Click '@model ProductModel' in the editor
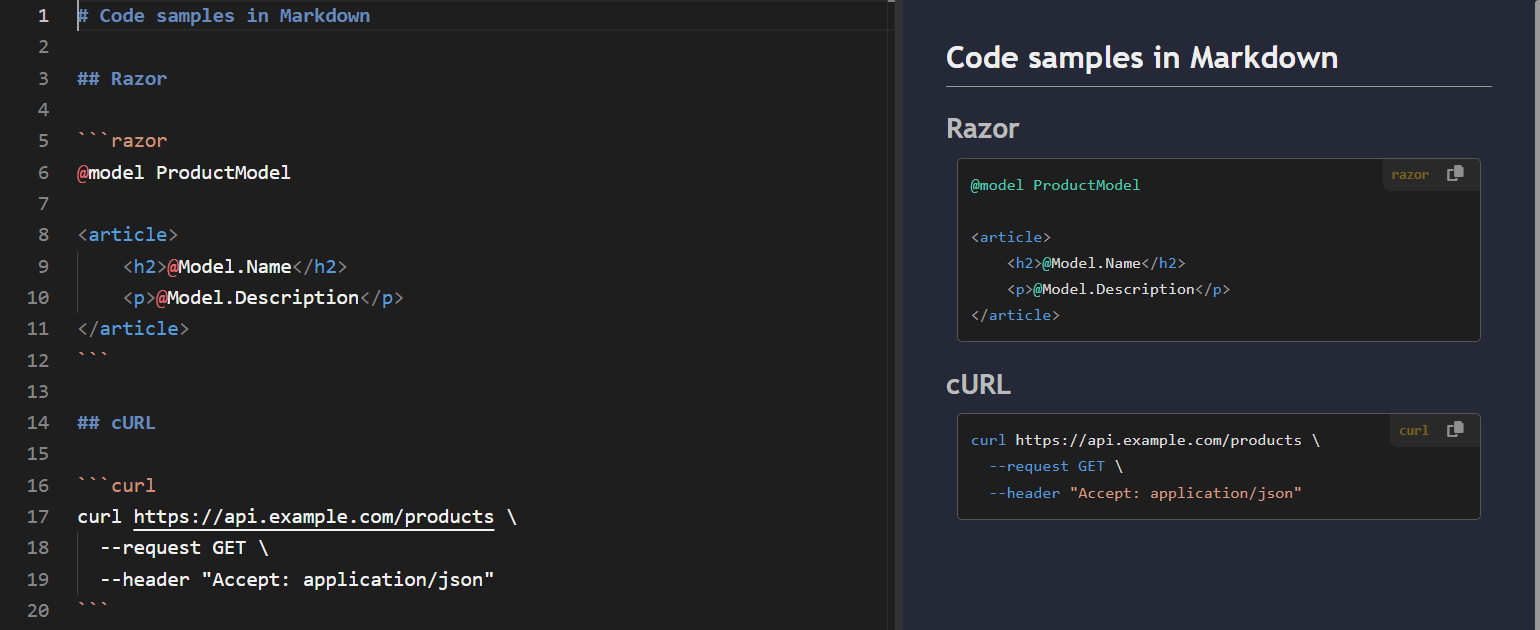The image size is (1540, 630). click(184, 172)
